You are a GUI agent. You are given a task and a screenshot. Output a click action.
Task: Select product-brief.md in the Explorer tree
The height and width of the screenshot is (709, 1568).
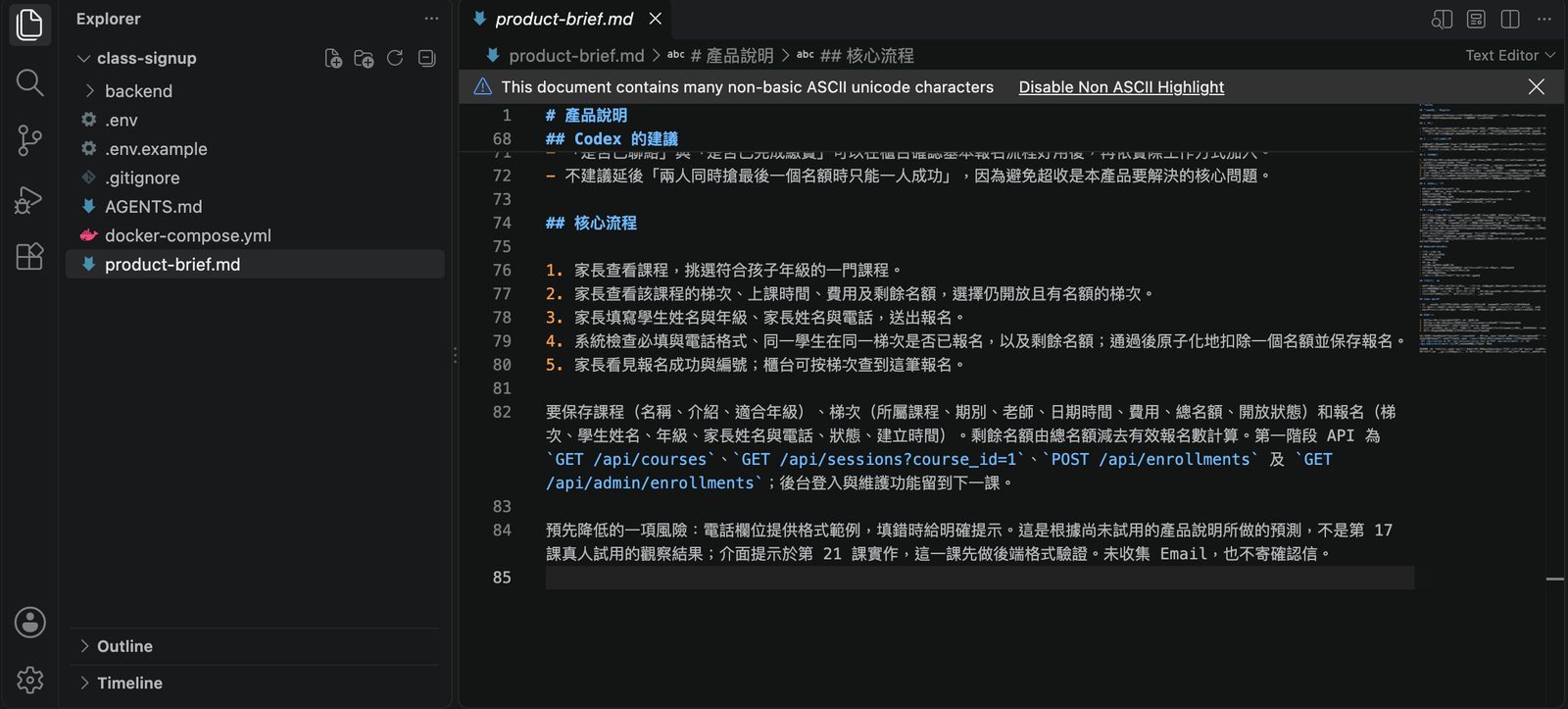(255, 265)
